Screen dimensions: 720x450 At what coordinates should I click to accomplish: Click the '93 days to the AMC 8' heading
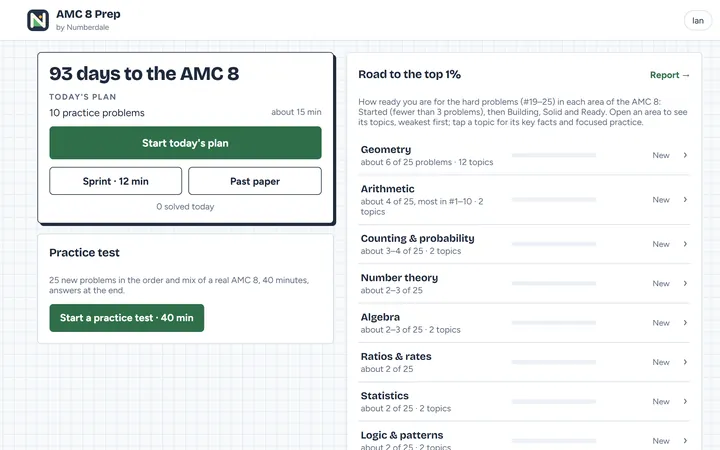click(x=144, y=74)
